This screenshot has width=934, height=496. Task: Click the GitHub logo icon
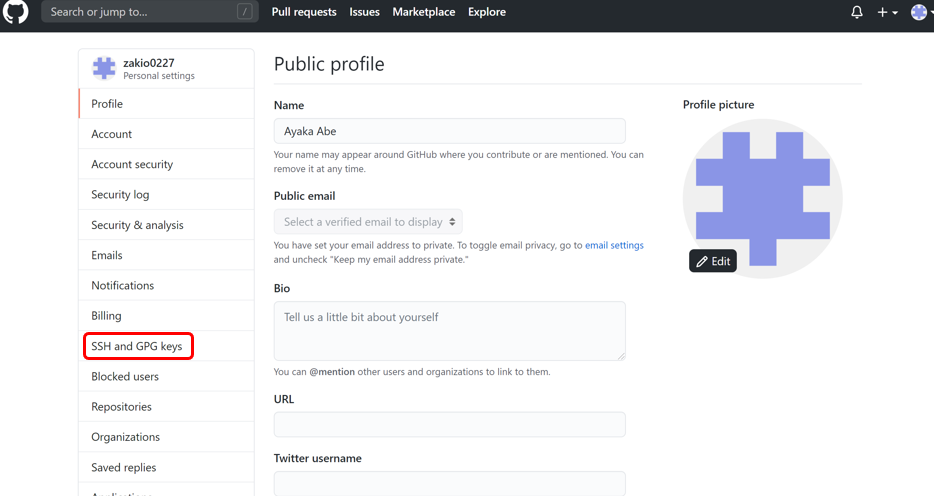[x=16, y=12]
